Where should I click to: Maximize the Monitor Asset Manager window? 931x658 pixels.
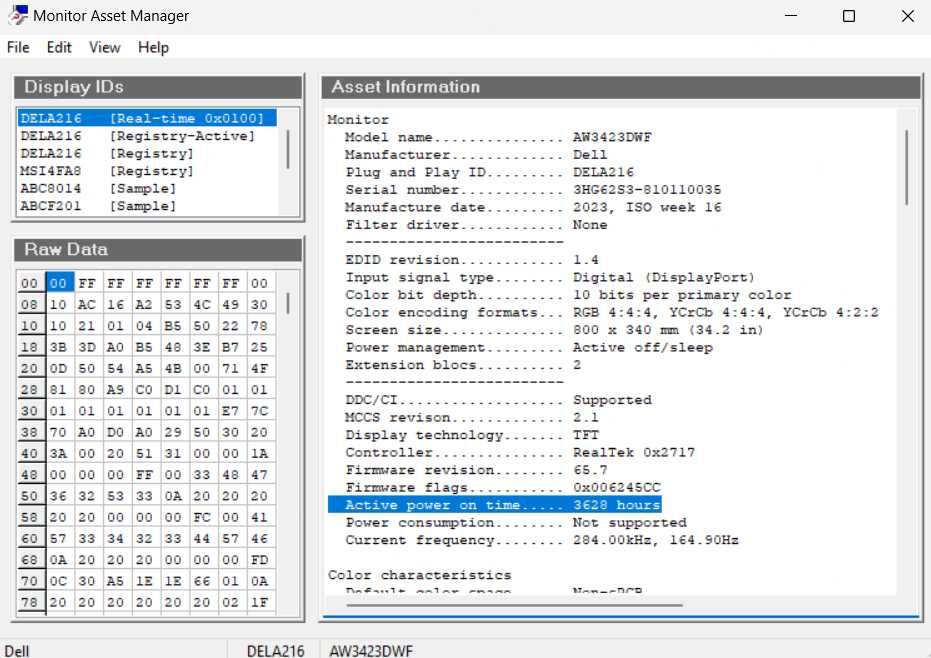[849, 16]
